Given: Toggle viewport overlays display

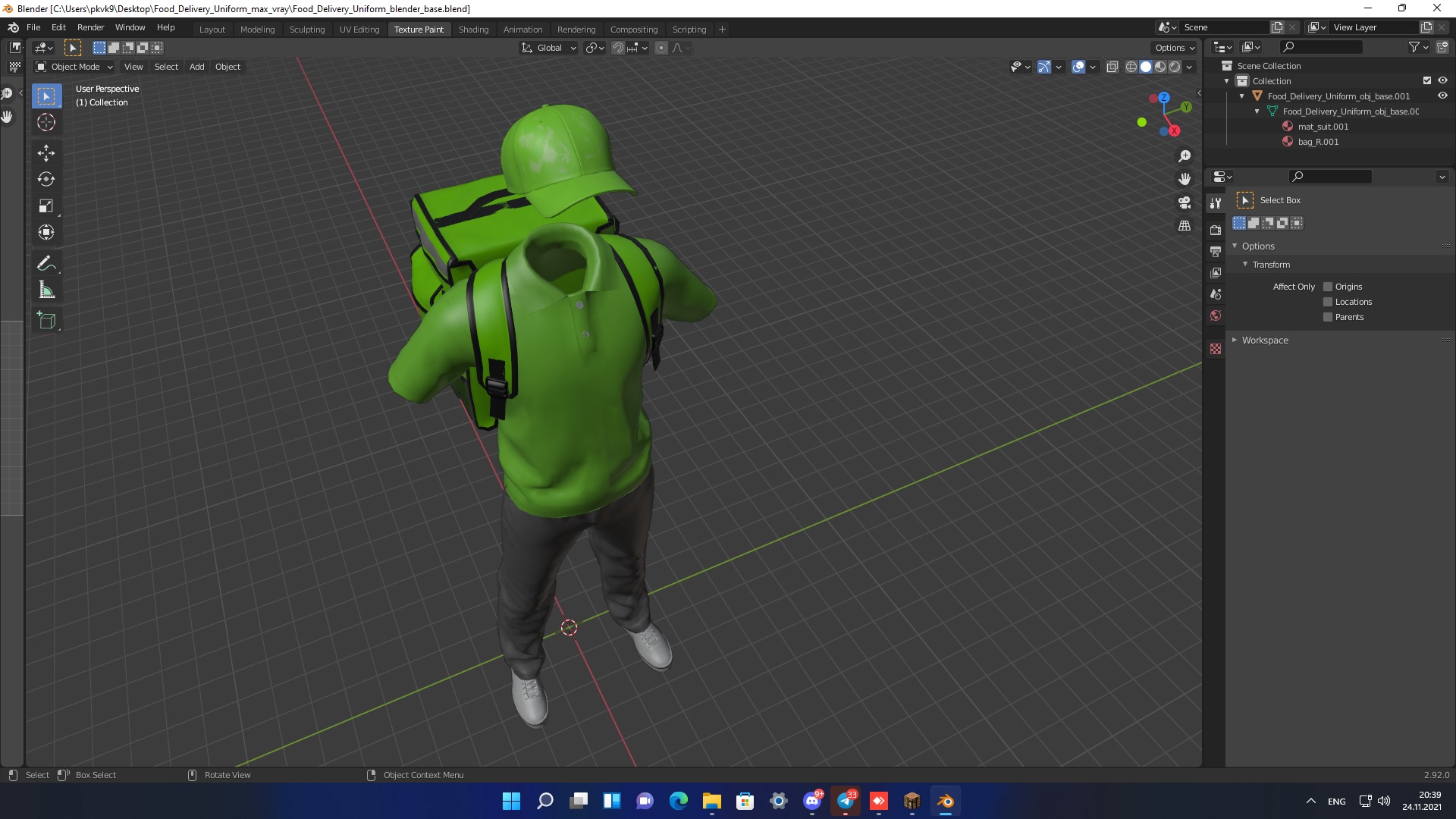Looking at the screenshot, I should click(x=1078, y=67).
